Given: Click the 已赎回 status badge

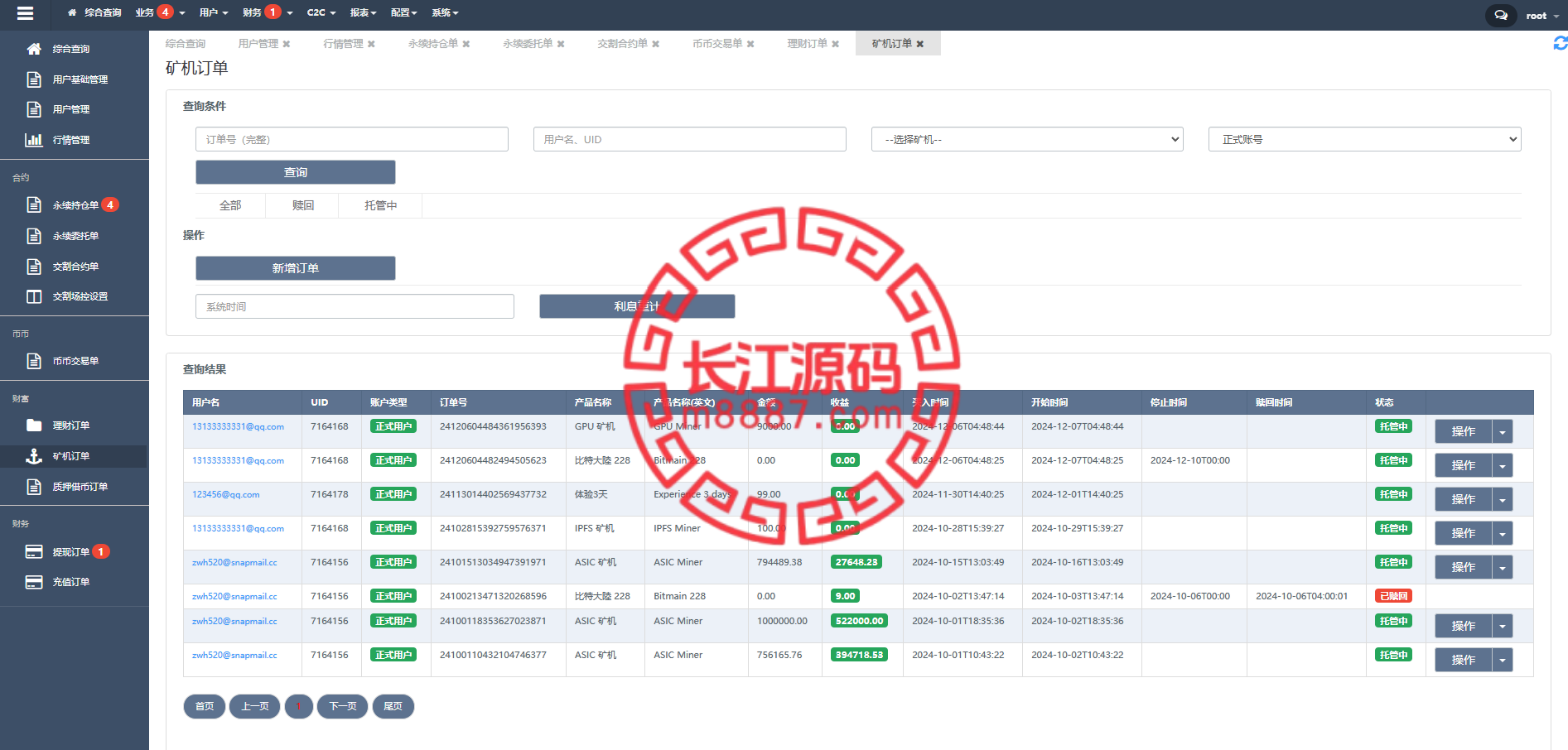Looking at the screenshot, I should pyautogui.click(x=1394, y=596).
